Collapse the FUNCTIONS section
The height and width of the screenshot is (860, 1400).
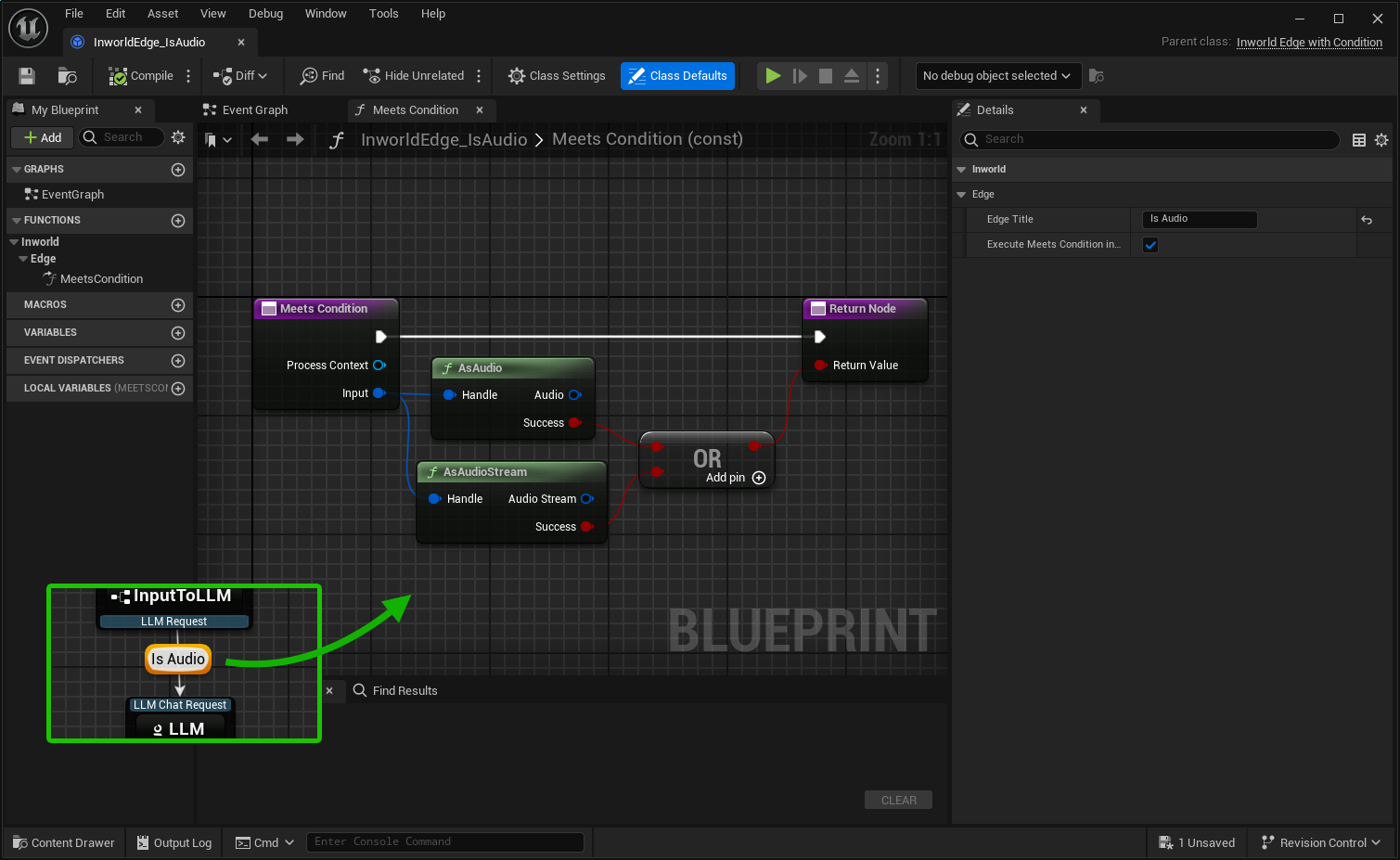pos(17,221)
